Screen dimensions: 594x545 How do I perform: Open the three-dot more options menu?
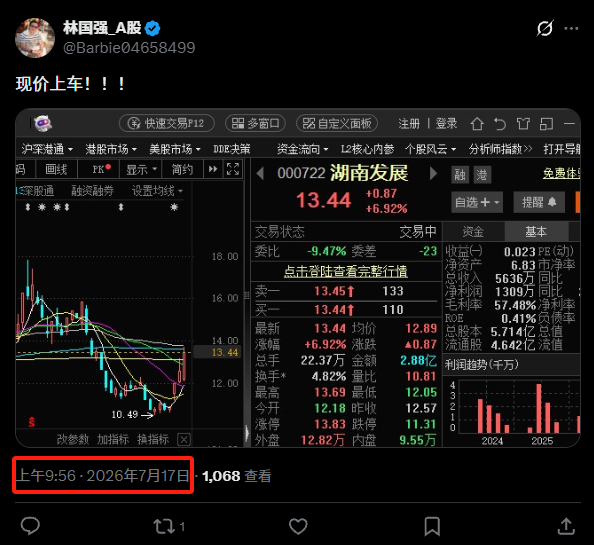[571, 28]
